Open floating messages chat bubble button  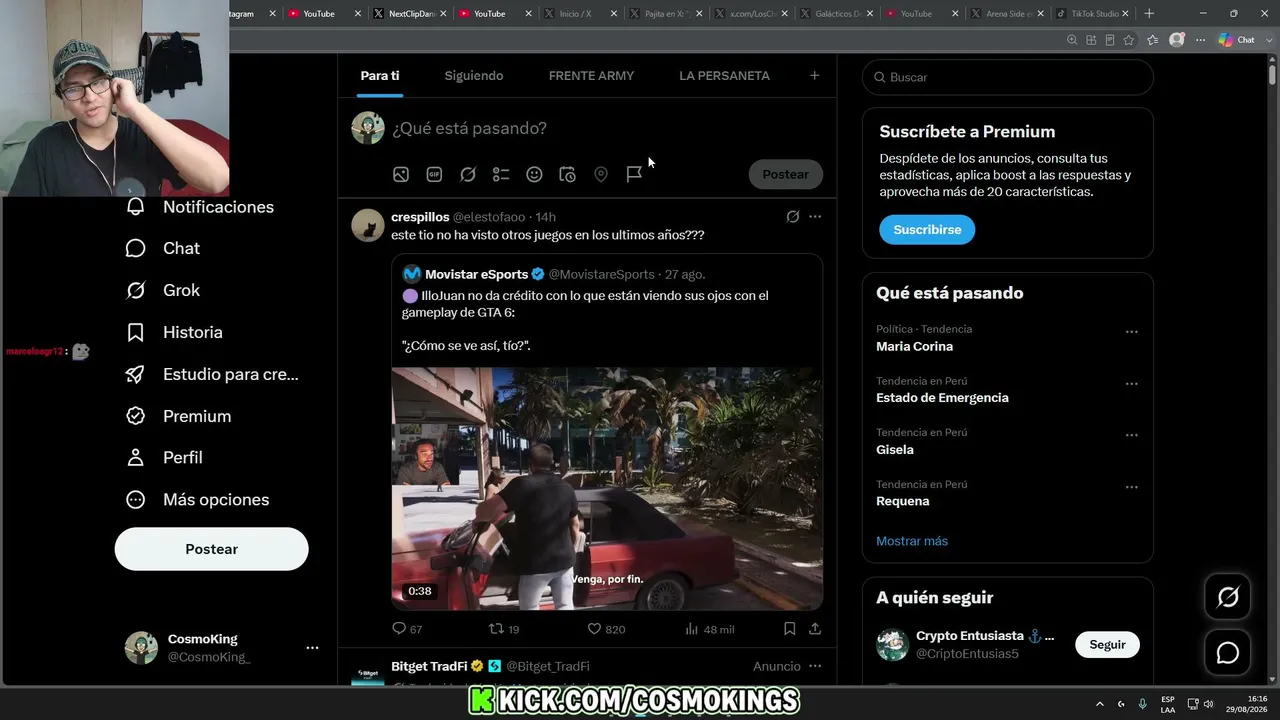pyautogui.click(x=1227, y=653)
